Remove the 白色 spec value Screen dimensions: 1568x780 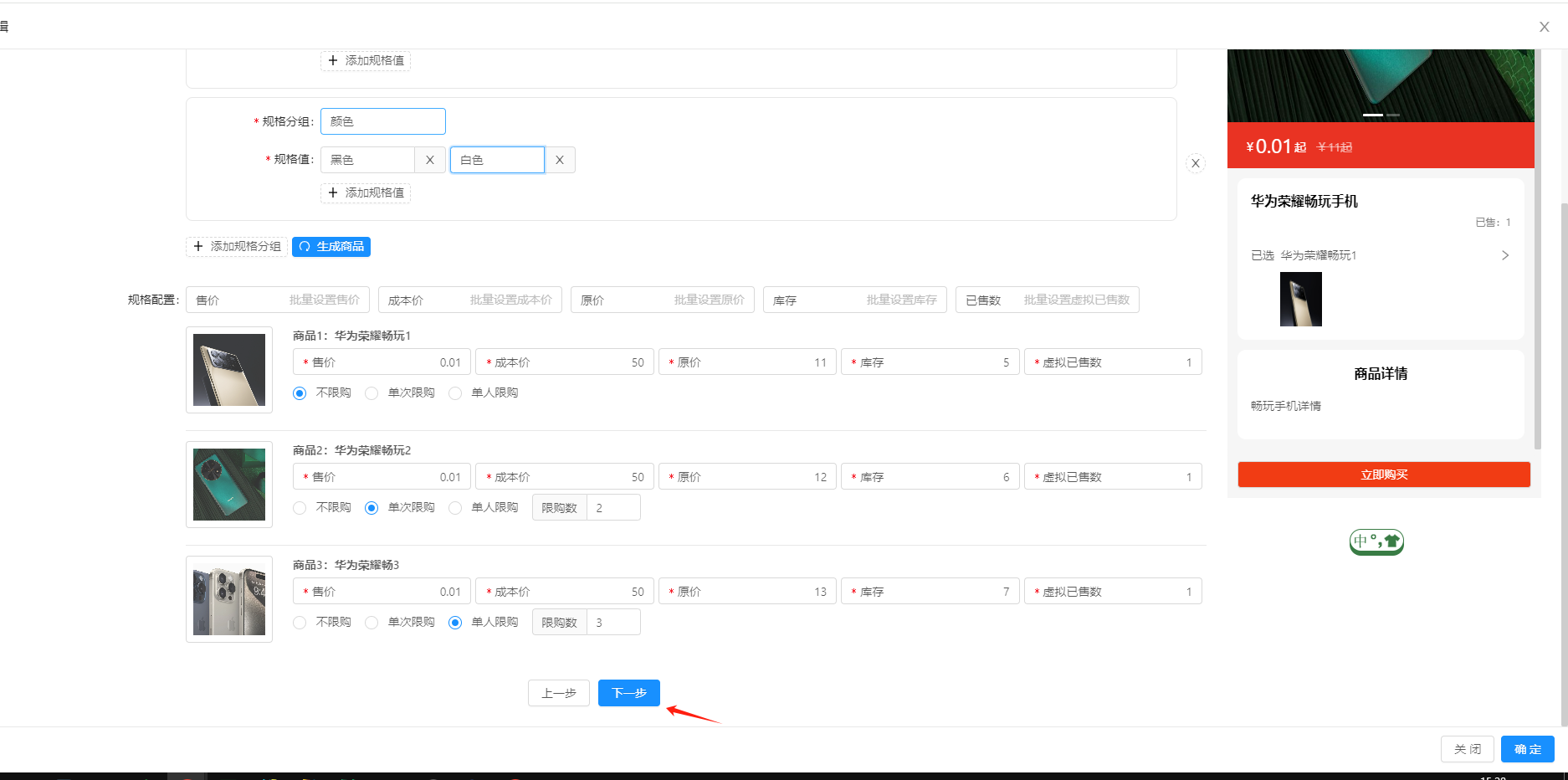pyautogui.click(x=560, y=160)
